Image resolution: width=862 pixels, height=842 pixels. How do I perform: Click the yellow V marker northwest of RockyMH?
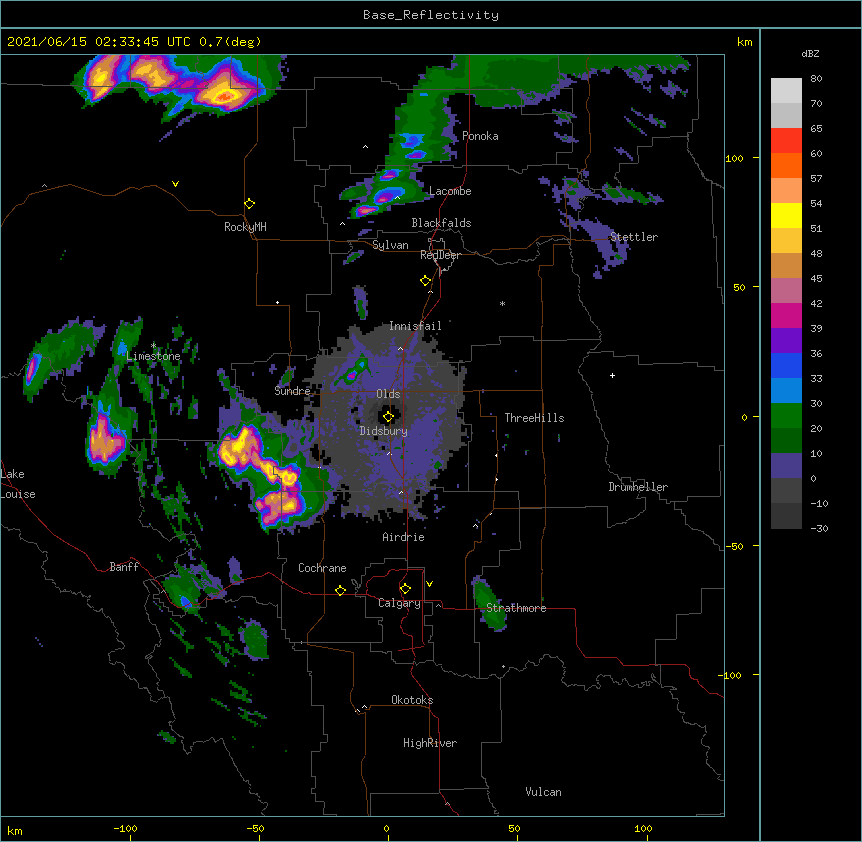tap(175, 184)
